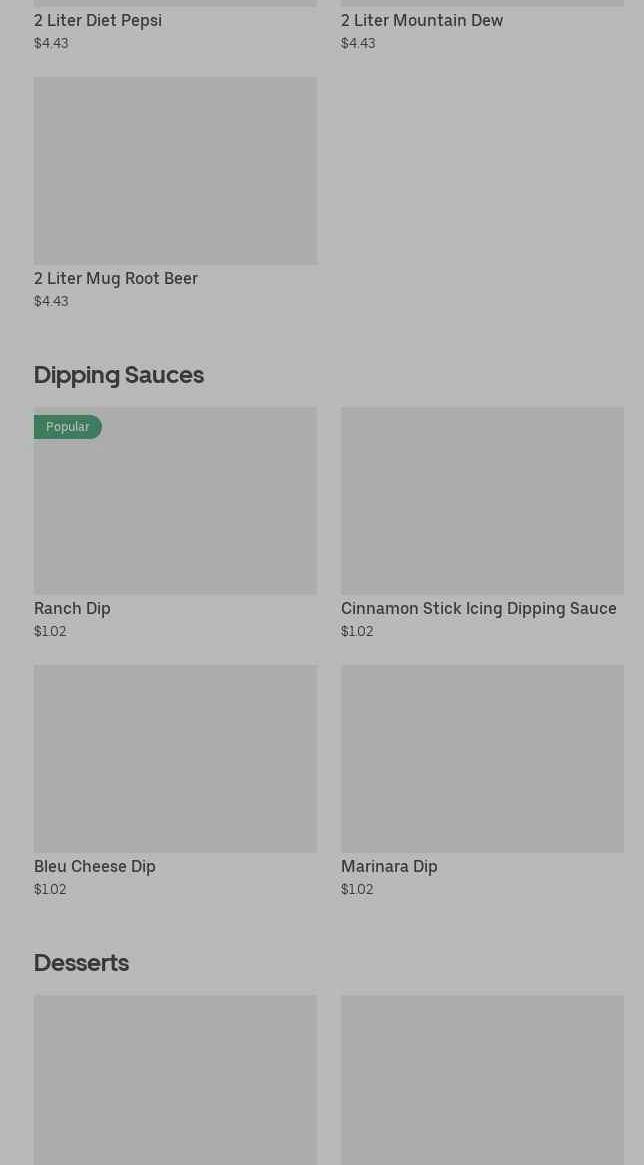The height and width of the screenshot is (1165, 644).
Task: Click the $1.02 price under Marinara Dip
Action: [357, 889]
